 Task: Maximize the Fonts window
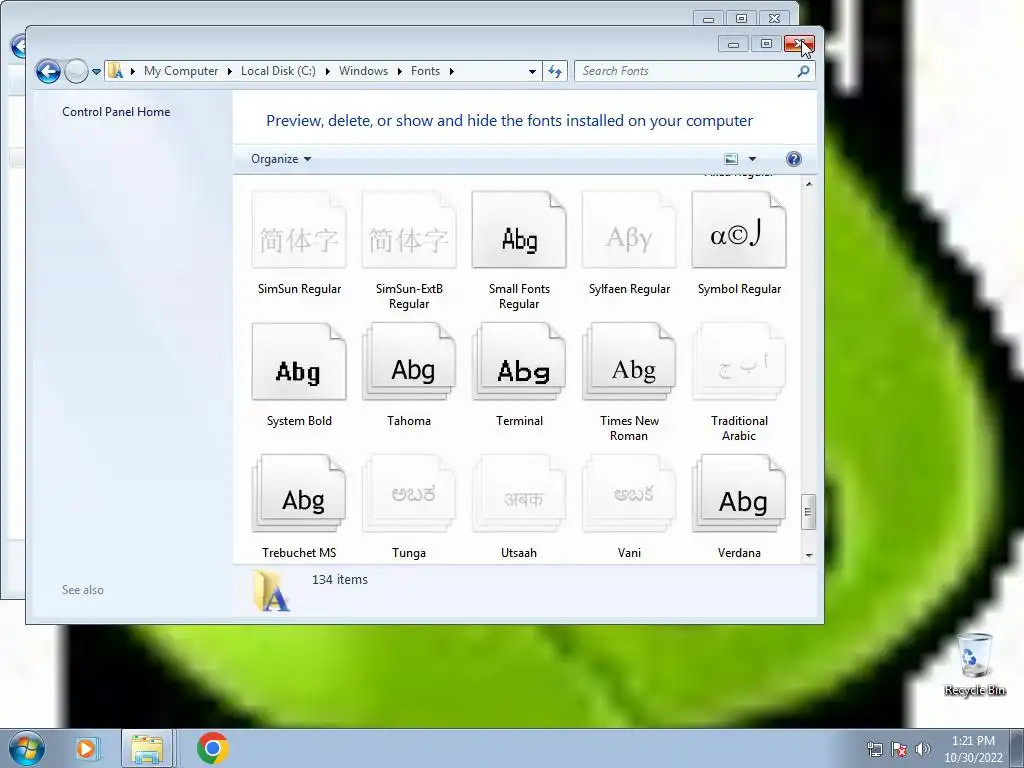pyautogui.click(x=766, y=44)
